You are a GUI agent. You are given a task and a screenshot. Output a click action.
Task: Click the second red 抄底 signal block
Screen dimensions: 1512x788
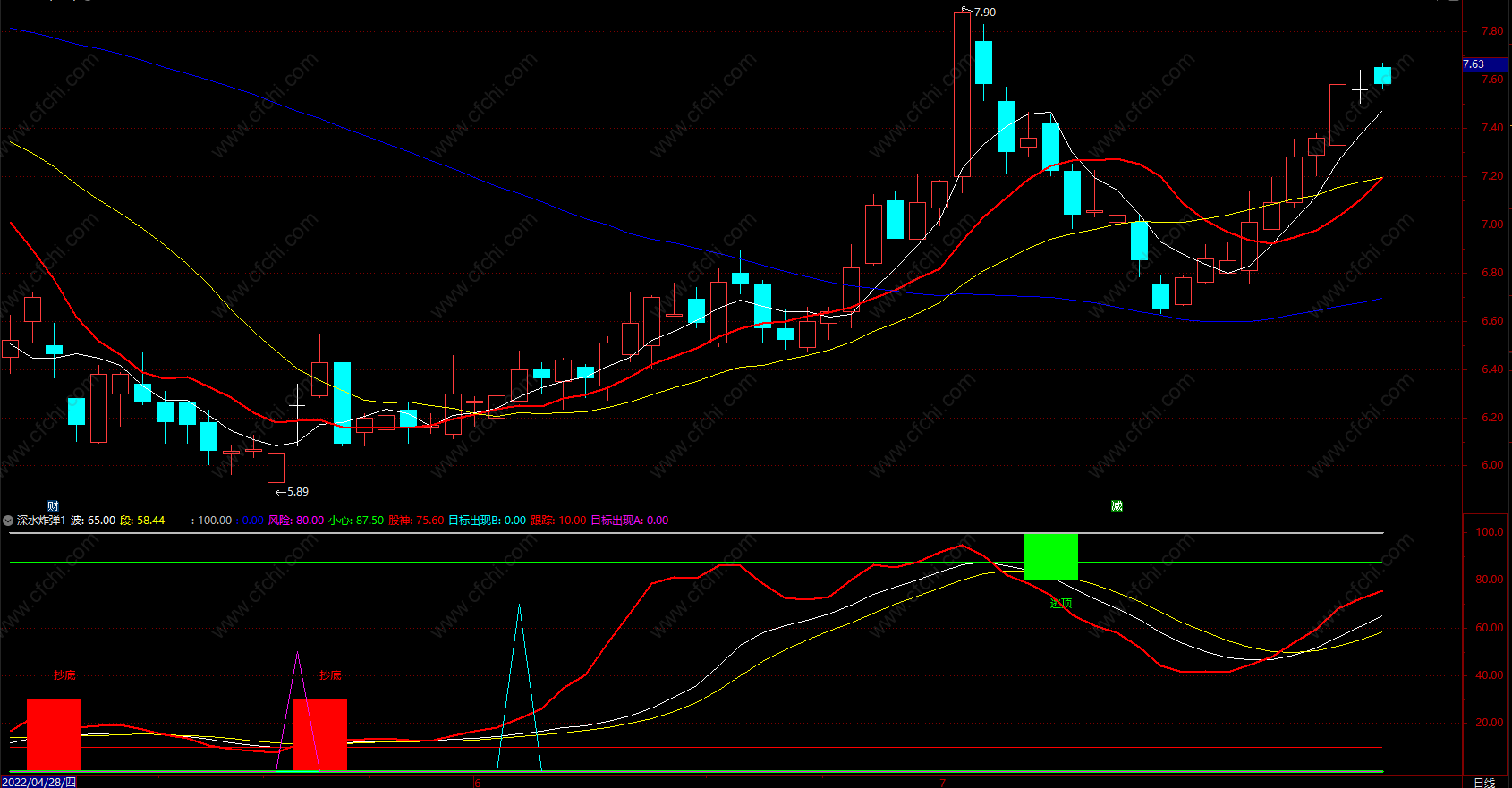319,734
